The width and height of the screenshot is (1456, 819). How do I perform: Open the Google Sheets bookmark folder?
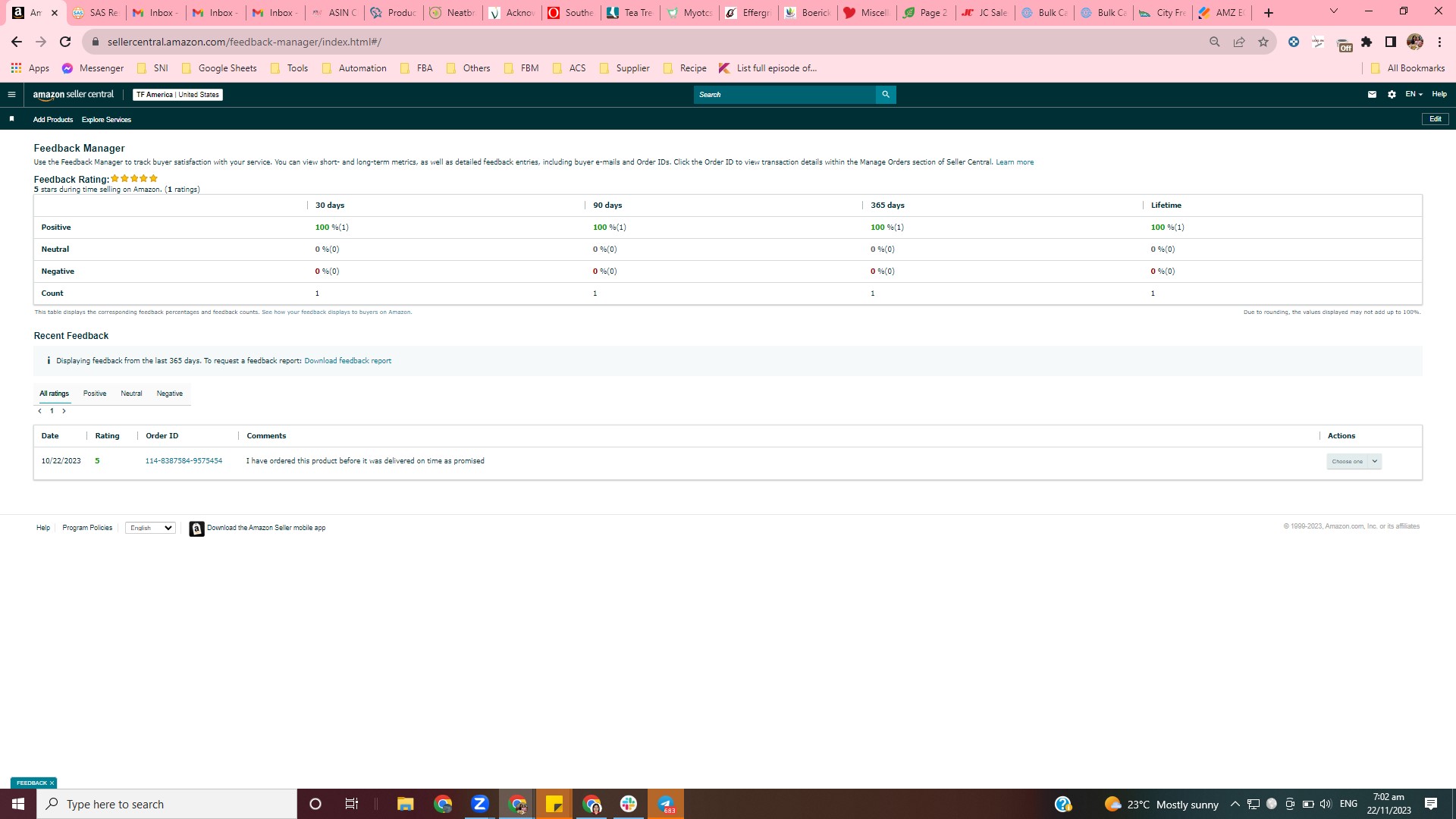(219, 68)
